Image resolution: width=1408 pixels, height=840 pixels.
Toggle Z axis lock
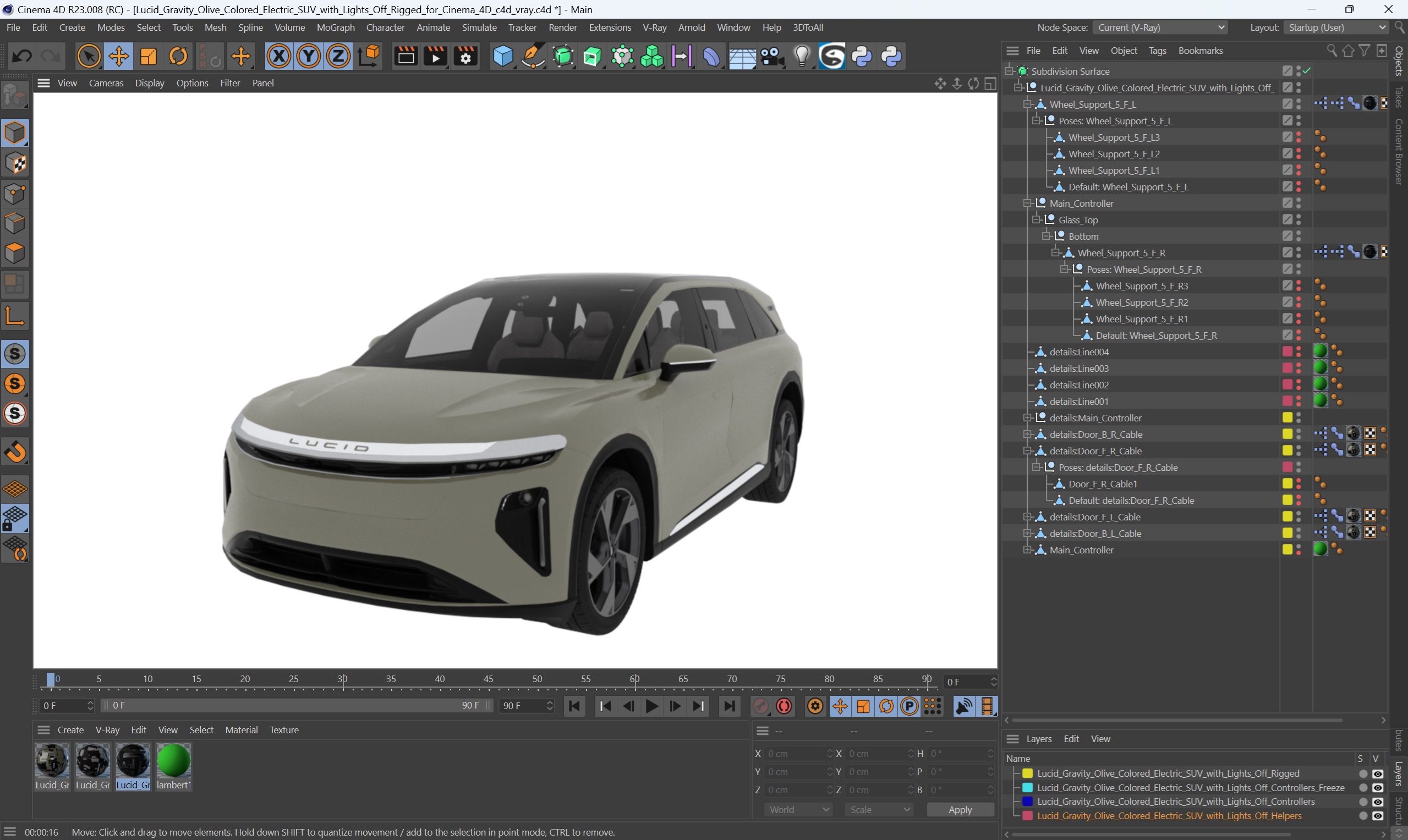point(338,56)
